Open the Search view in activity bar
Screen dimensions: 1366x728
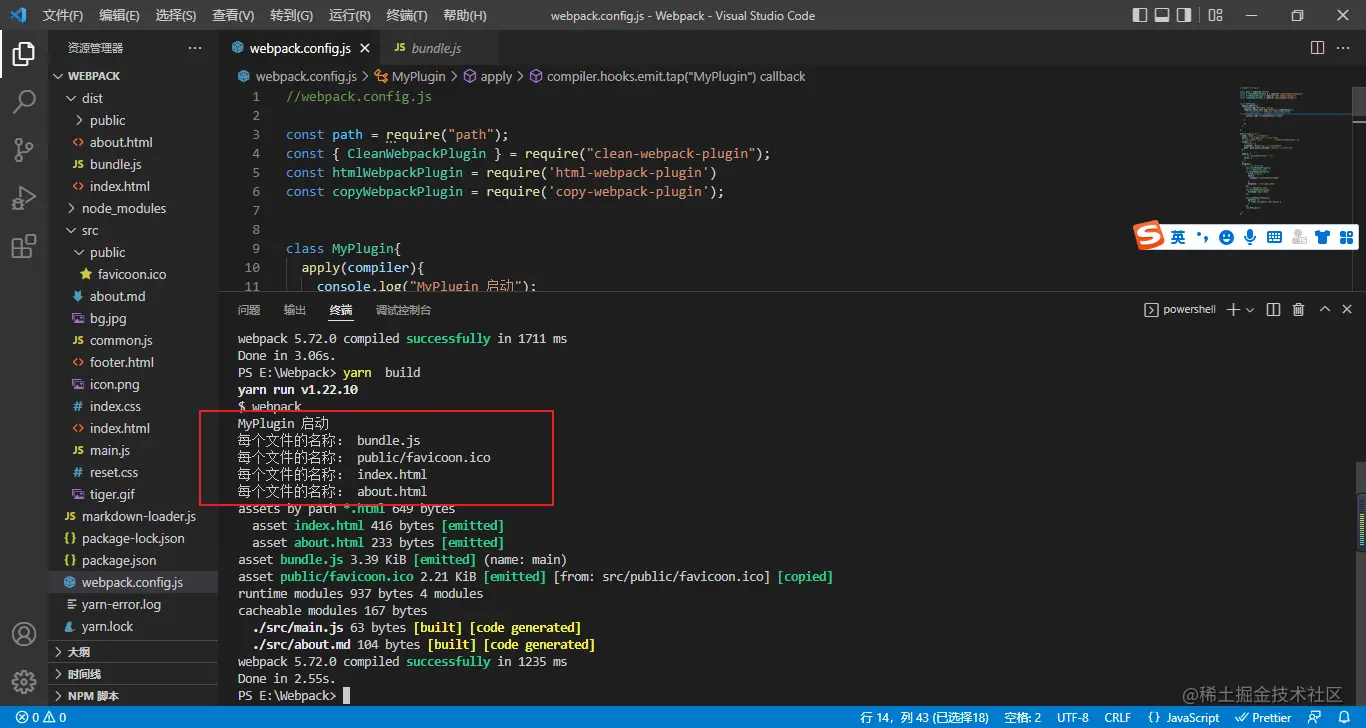point(24,101)
